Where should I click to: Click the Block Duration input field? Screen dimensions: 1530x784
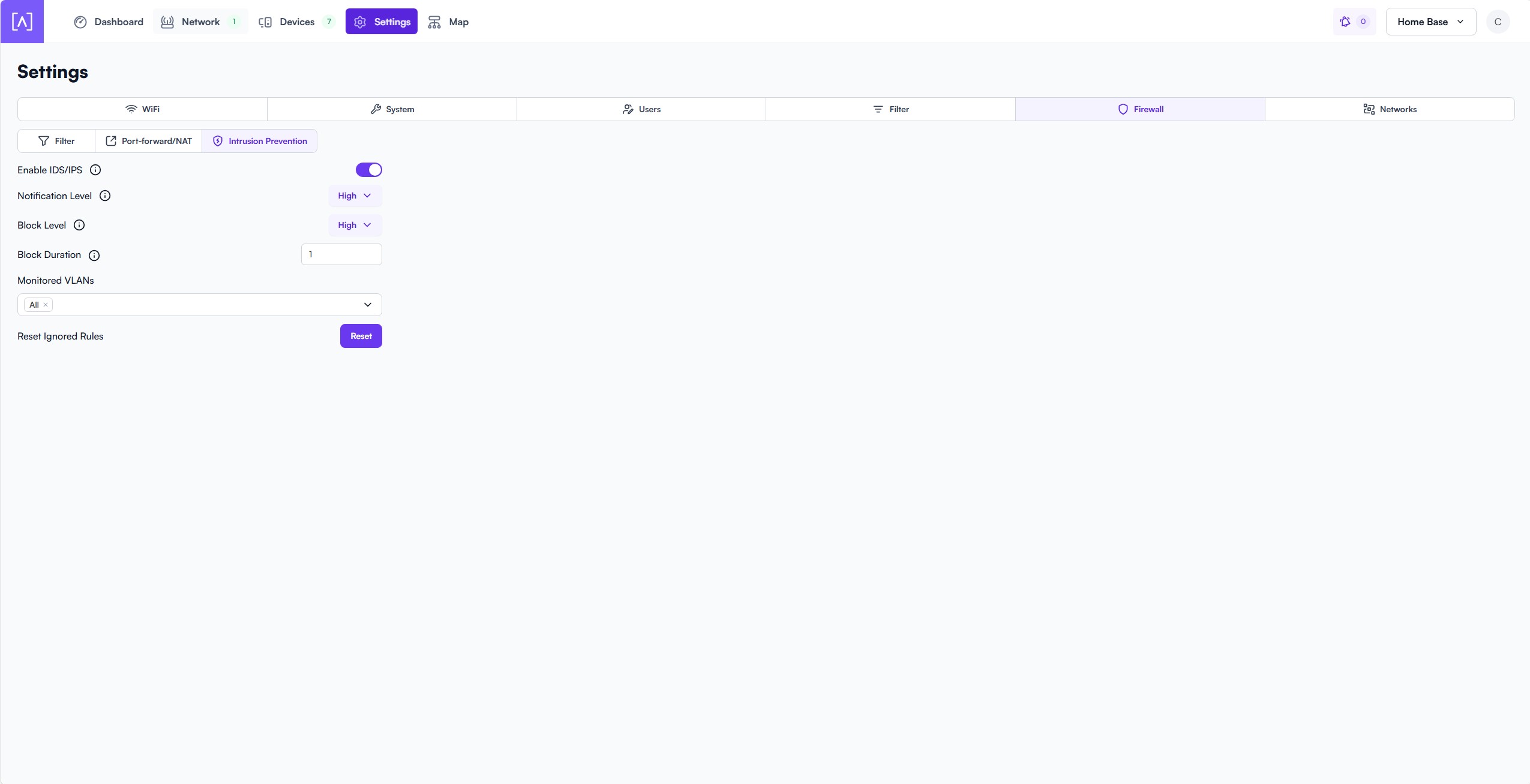point(341,254)
